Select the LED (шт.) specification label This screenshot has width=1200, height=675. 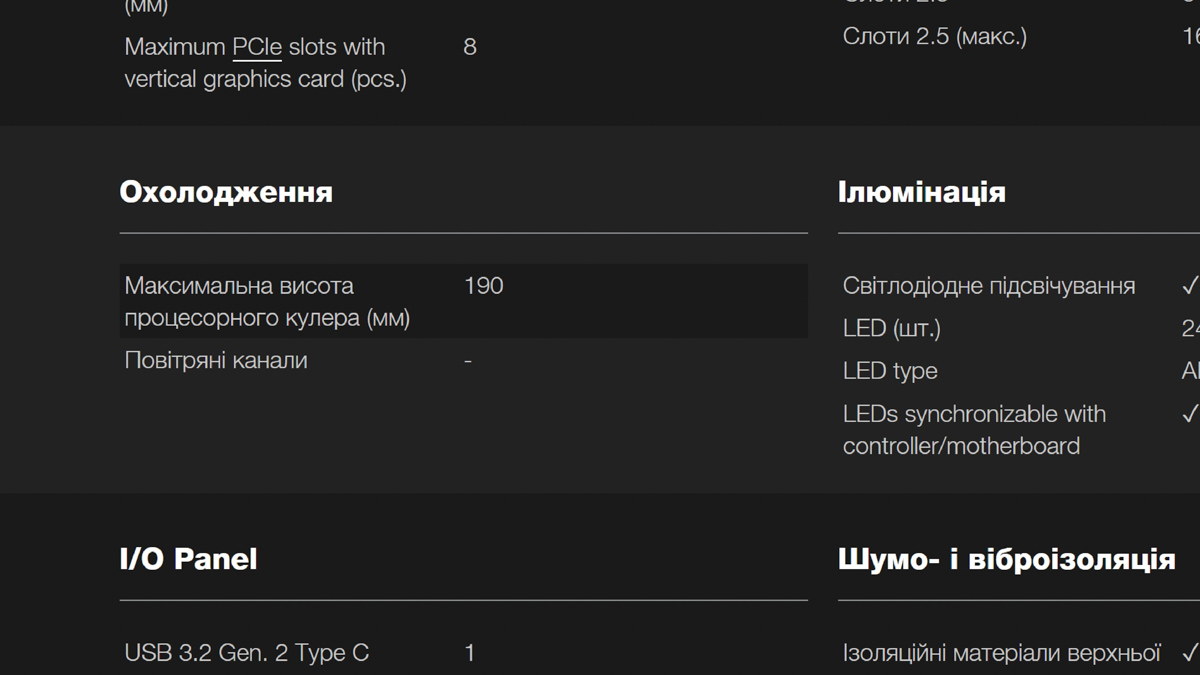pos(892,328)
